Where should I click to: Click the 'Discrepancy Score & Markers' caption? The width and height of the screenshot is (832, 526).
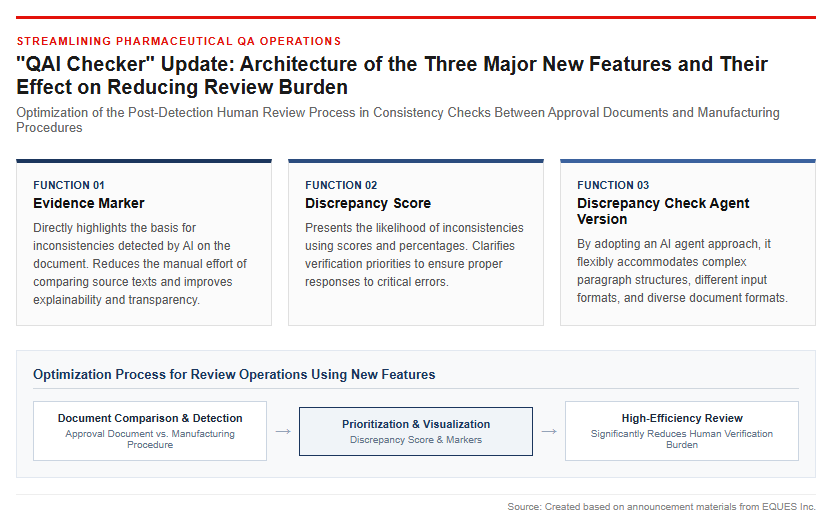416,439
